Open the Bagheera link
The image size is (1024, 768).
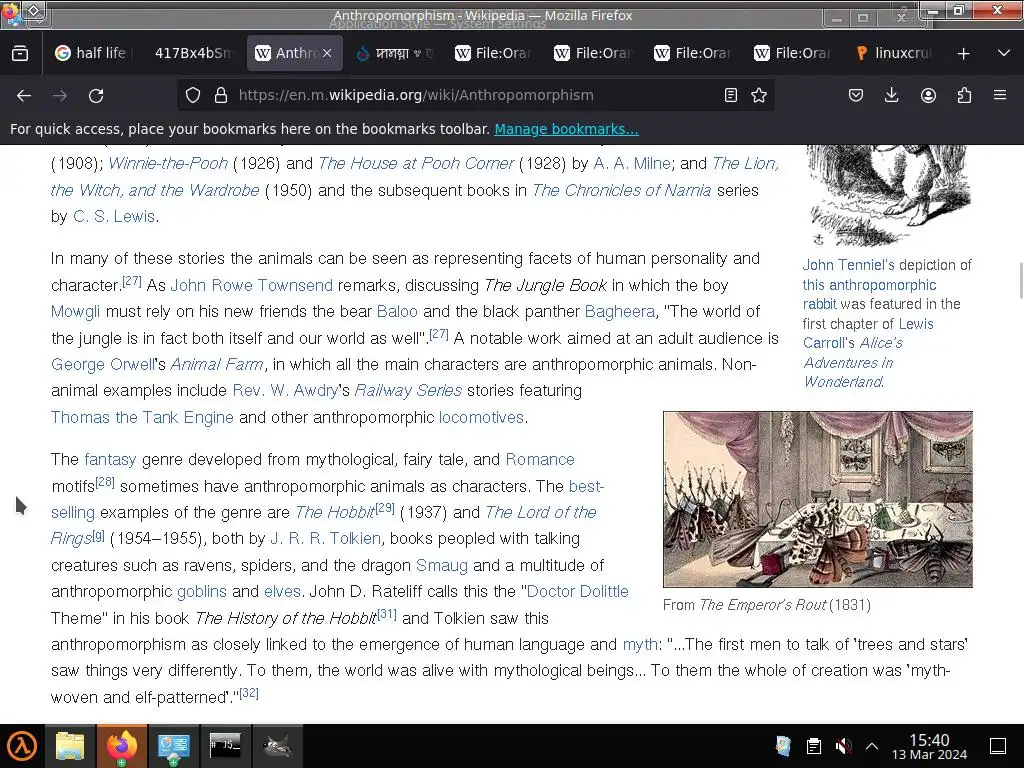(x=620, y=312)
